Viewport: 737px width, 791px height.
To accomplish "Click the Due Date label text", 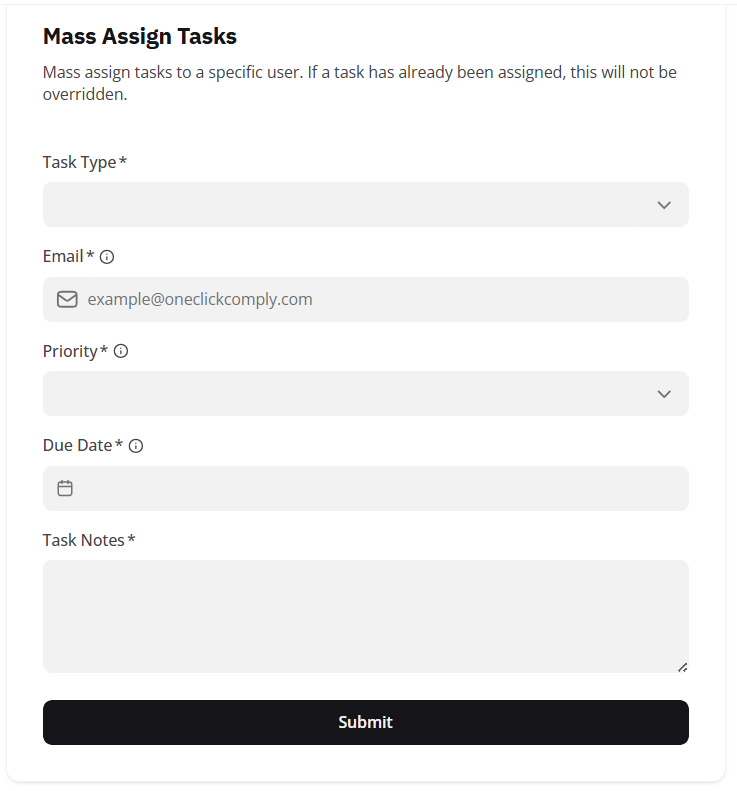I will [x=77, y=446].
